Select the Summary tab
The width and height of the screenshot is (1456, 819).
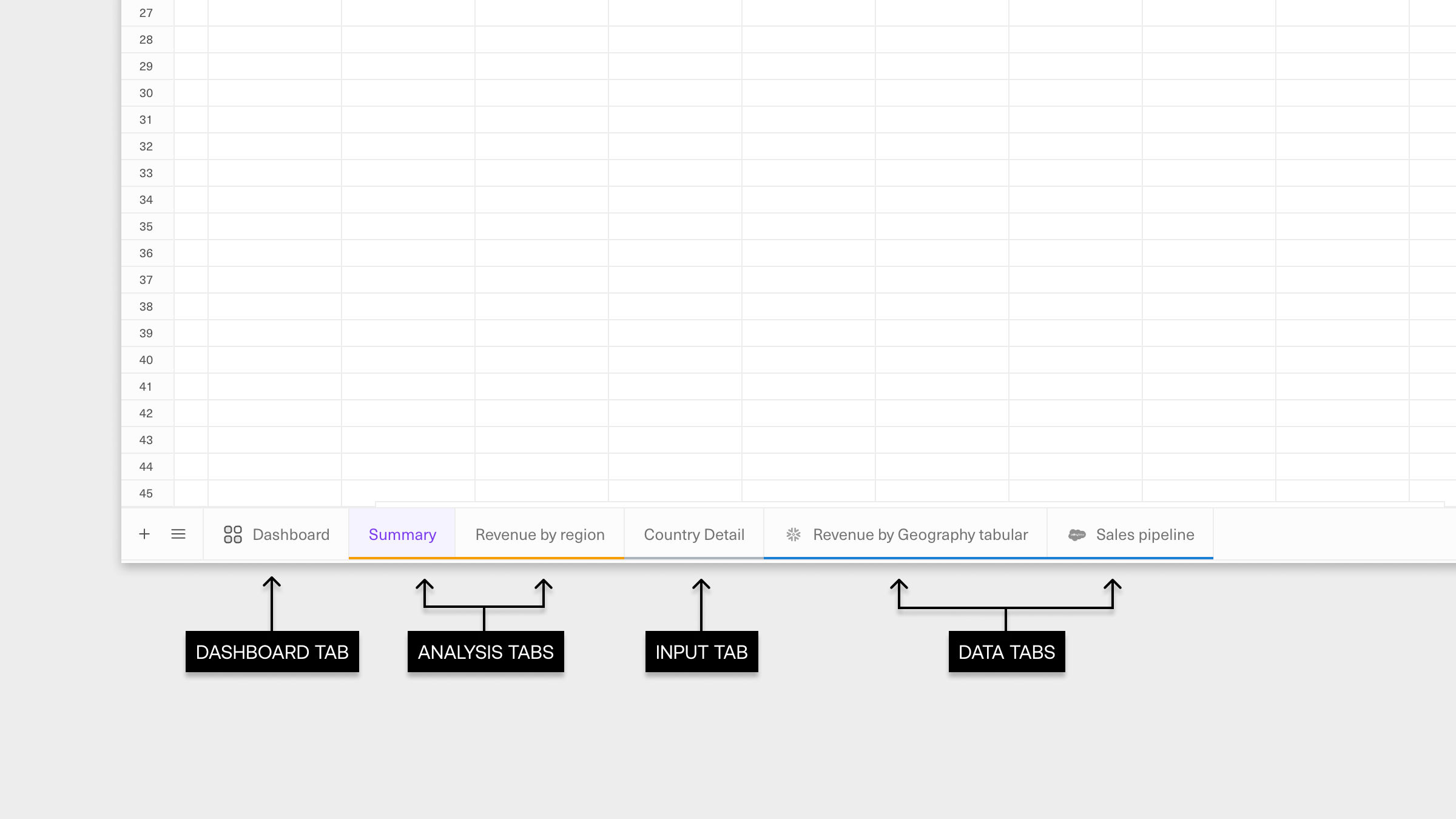click(x=402, y=534)
